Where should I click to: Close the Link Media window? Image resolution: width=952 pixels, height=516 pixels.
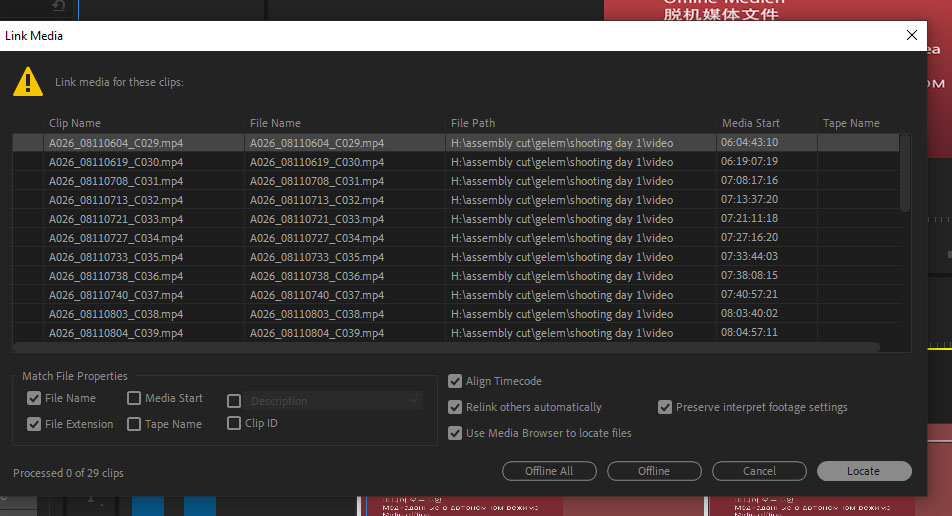pos(911,35)
